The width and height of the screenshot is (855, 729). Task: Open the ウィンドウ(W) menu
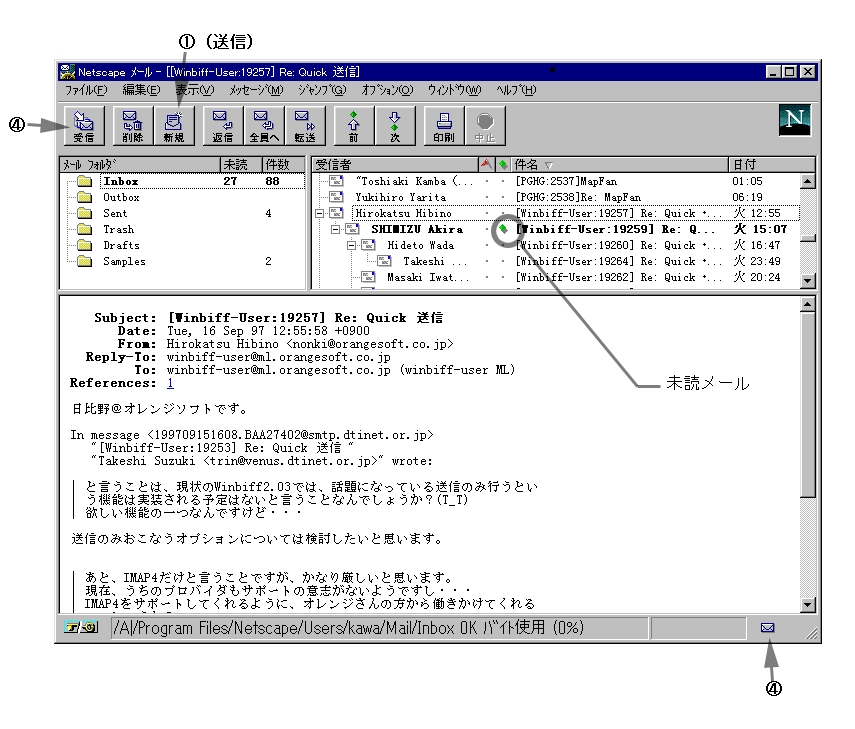(454, 90)
